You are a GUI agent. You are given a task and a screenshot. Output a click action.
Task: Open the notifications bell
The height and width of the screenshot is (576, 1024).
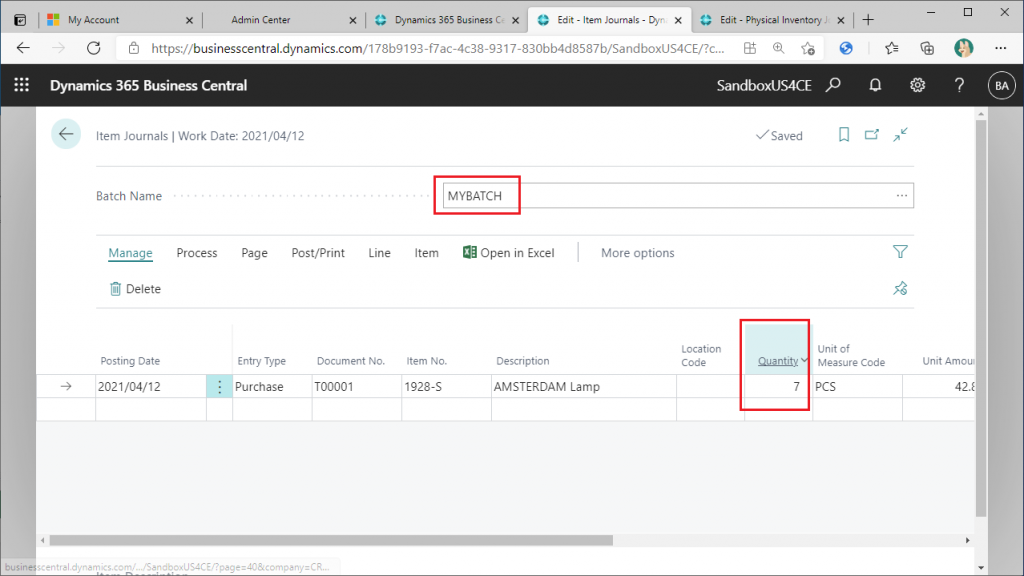875,85
